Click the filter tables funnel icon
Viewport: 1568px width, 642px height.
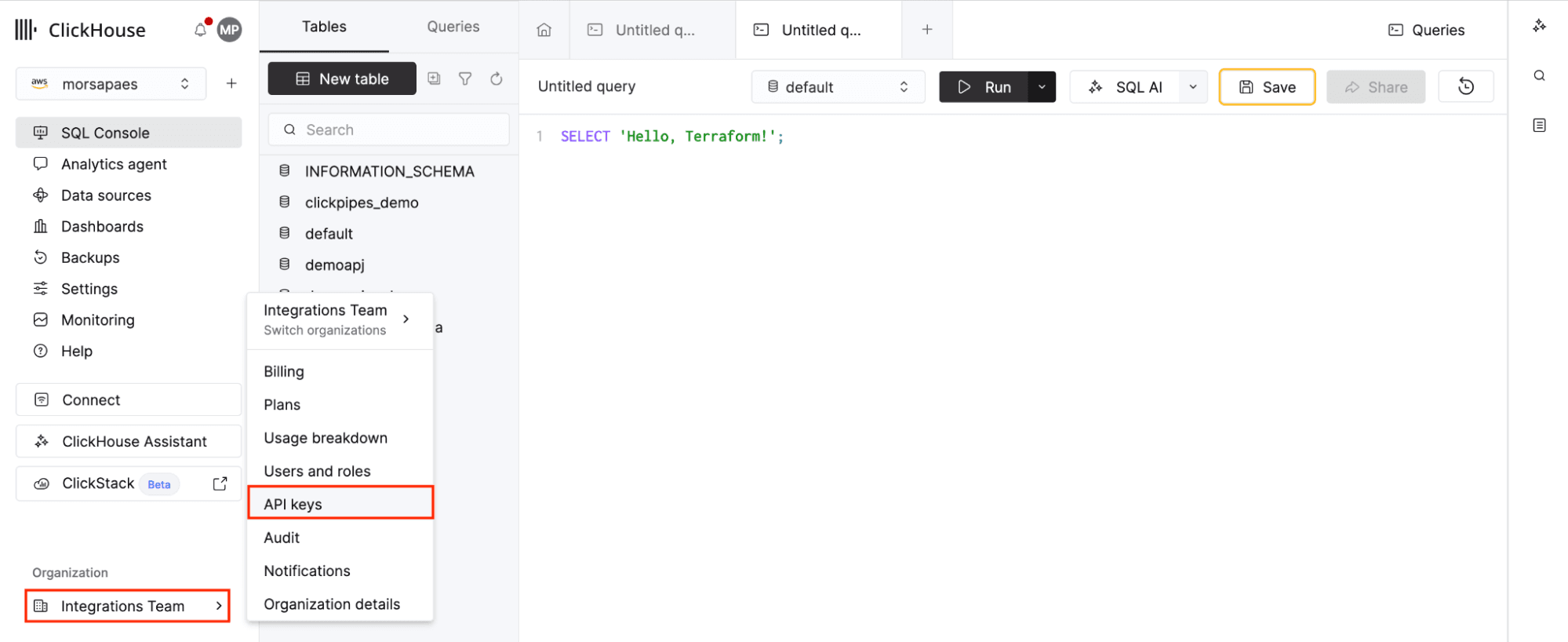(465, 78)
